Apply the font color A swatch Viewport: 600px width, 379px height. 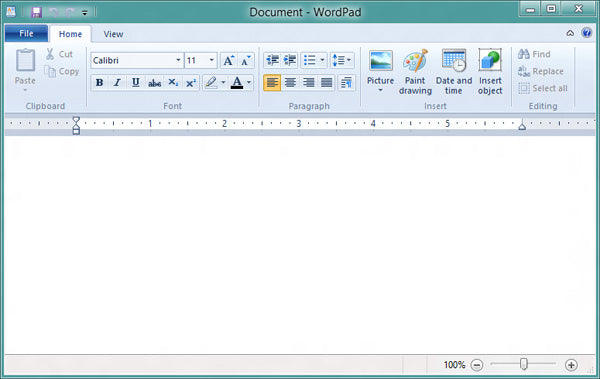coord(237,82)
